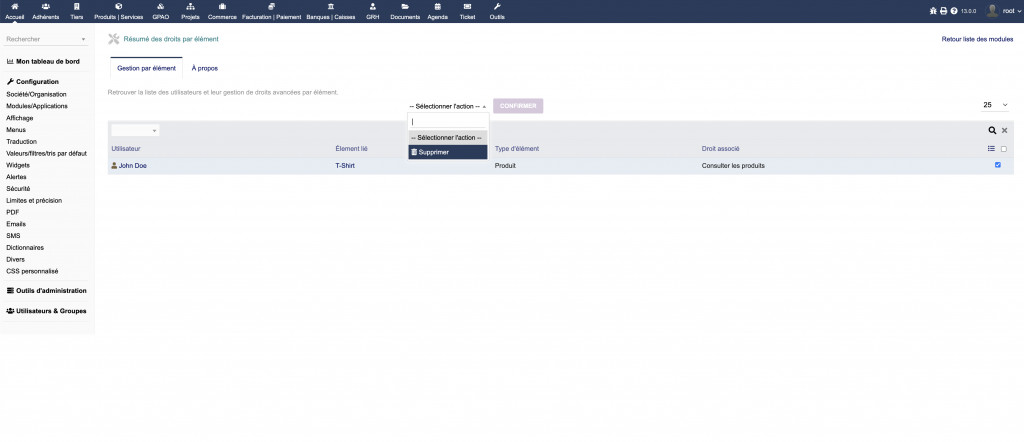
Task: Switch to the À propos tab
Action: coord(204,68)
